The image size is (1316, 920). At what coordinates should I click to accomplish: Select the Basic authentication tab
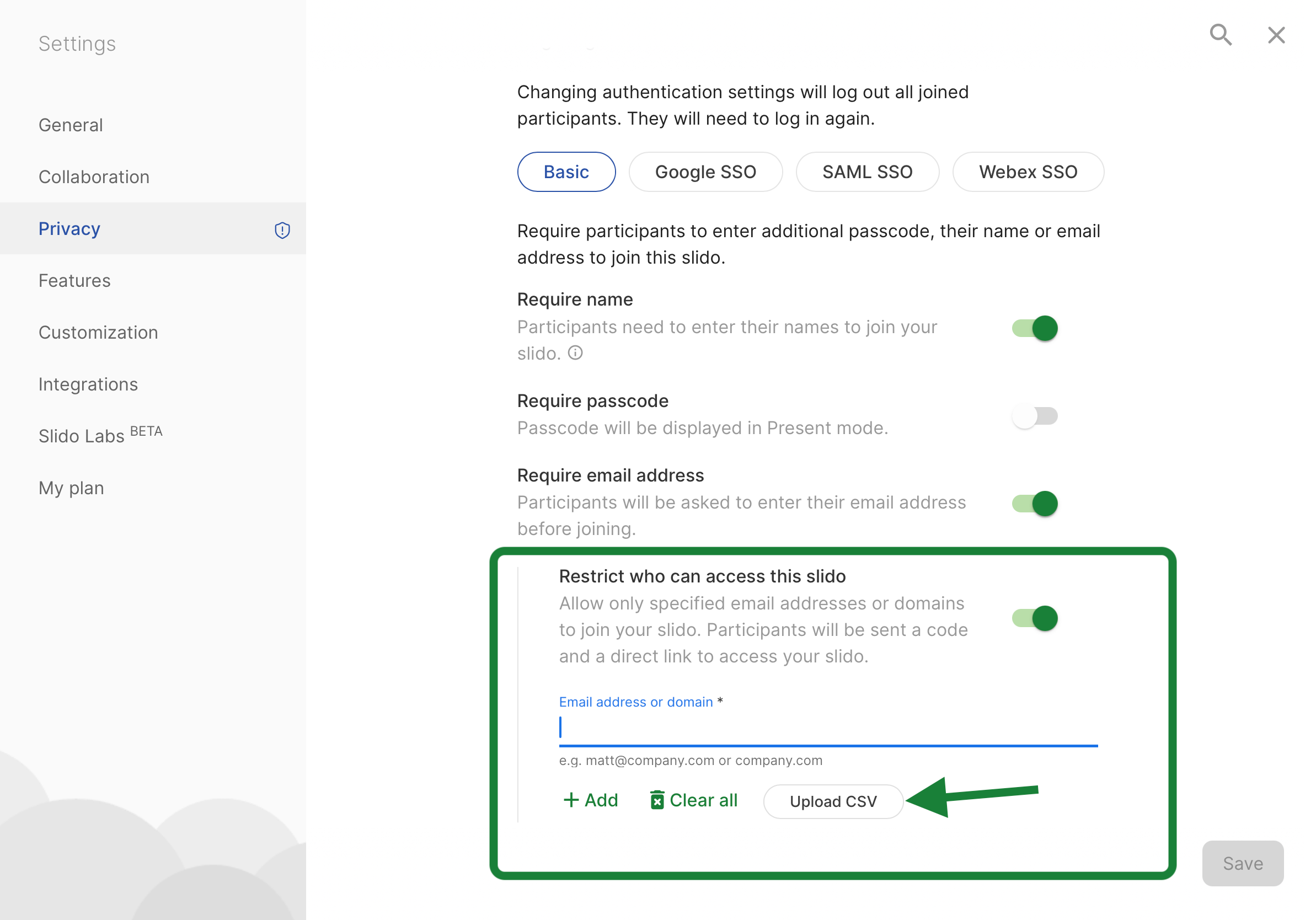coord(566,172)
